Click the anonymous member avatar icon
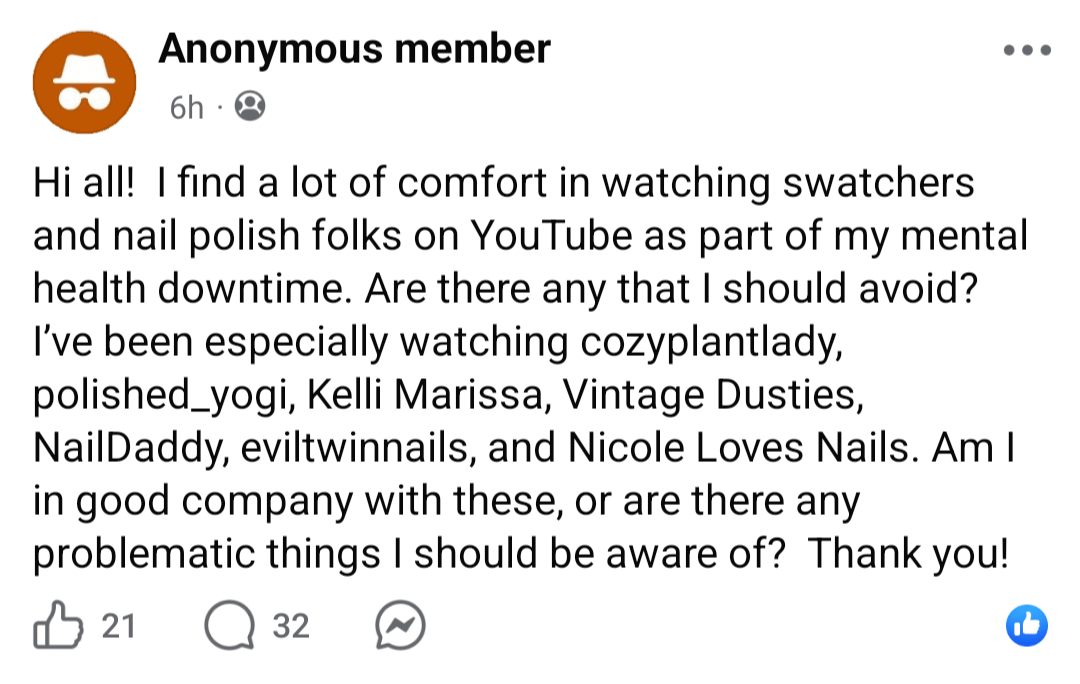 [x=83, y=82]
